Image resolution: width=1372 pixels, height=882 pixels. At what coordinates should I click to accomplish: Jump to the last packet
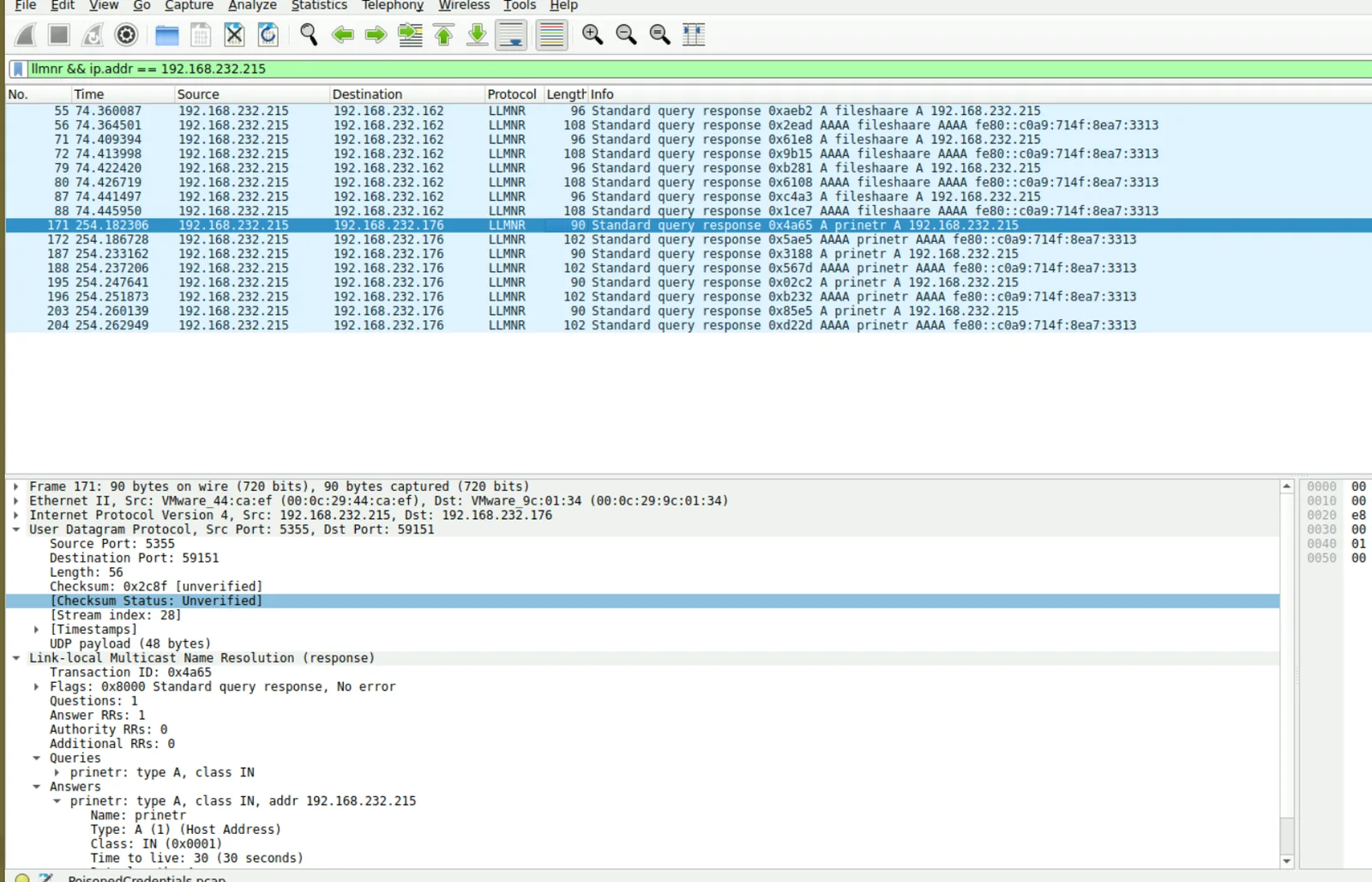[478, 35]
